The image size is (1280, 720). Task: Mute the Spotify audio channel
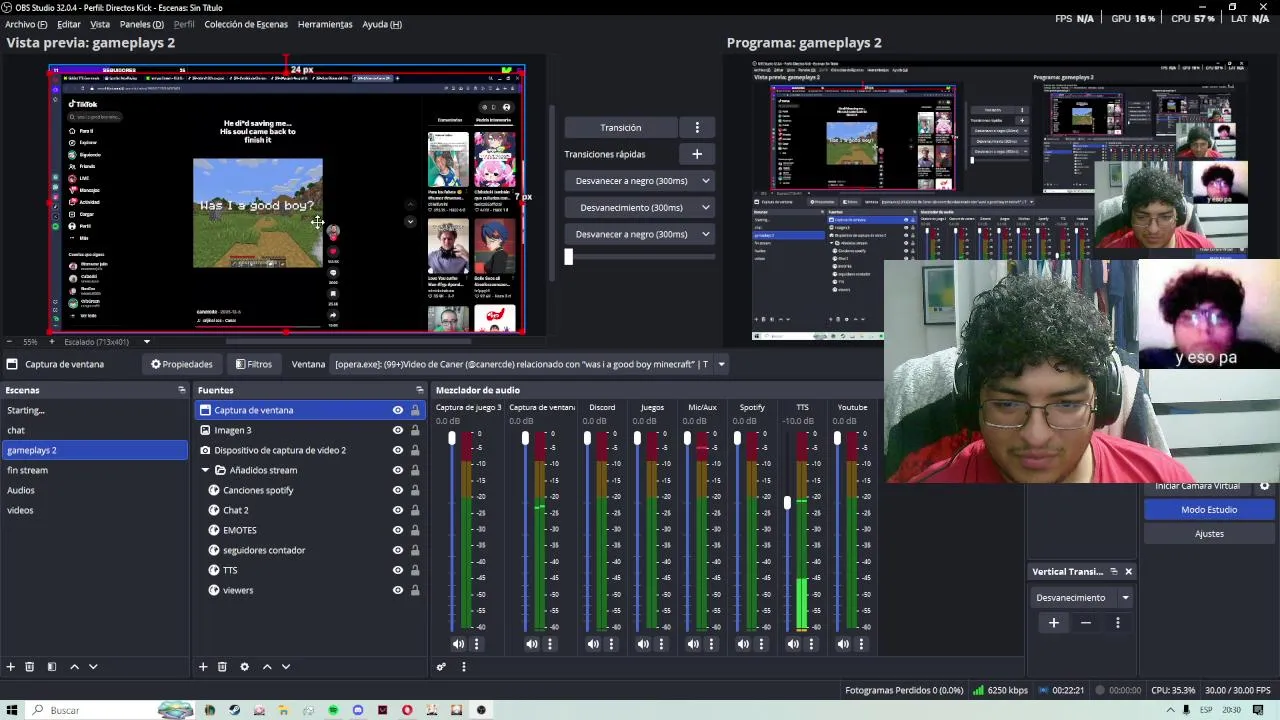[743, 644]
